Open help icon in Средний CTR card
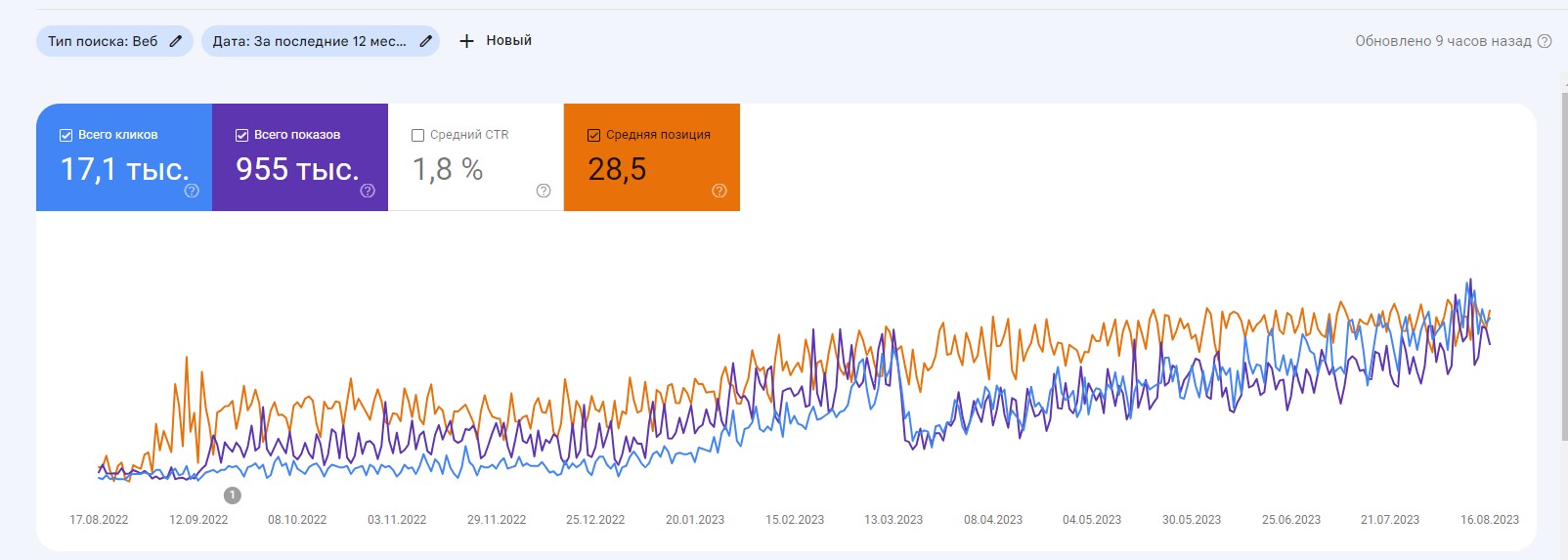Screen dimensions: 1568x560 tap(544, 191)
